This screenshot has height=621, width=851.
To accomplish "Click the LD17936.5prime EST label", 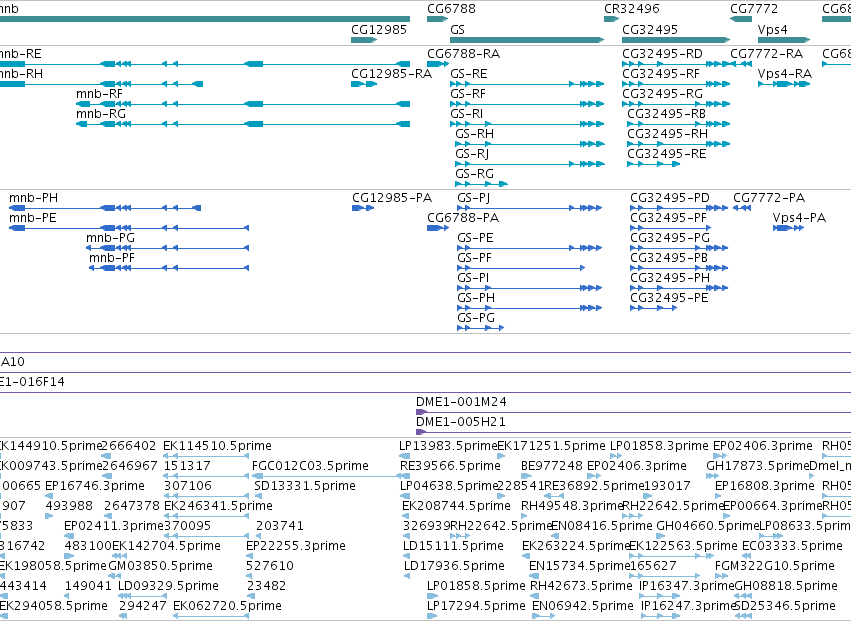I will pyautogui.click(x=454, y=566).
